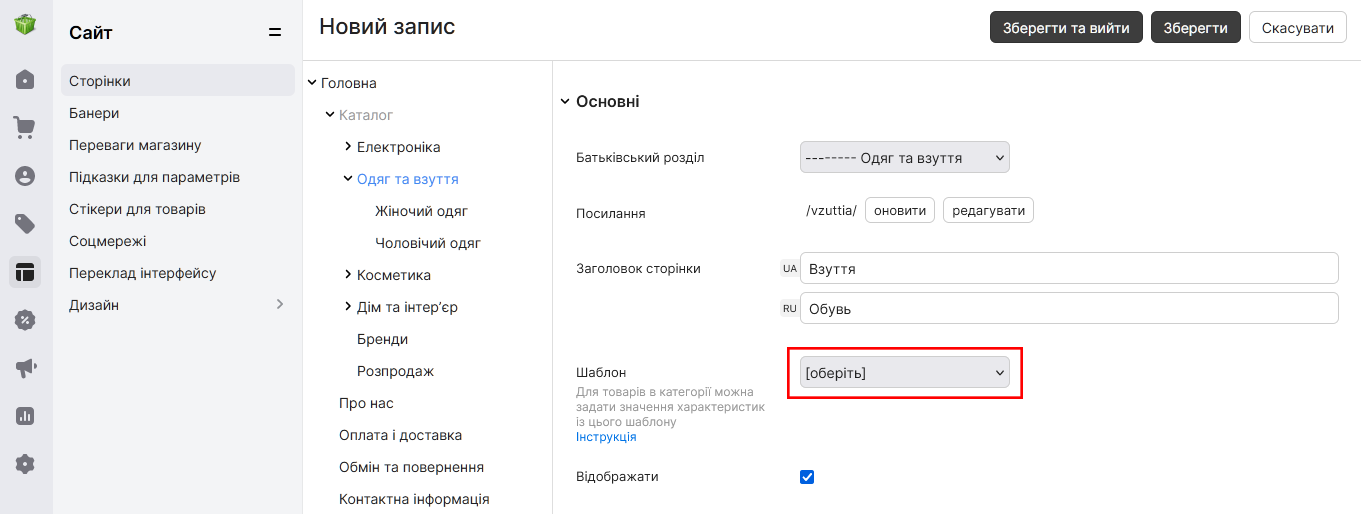Open the Шаблон dropdown
Screen dimensions: 1361x514
pos(905,373)
